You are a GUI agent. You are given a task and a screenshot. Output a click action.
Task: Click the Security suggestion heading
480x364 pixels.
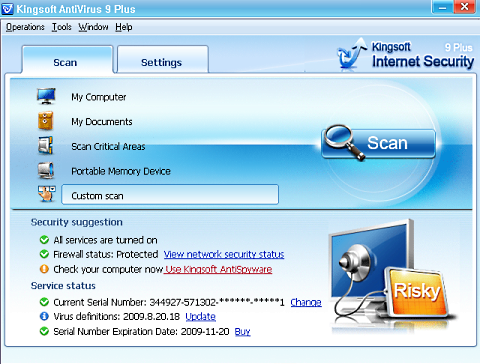point(77,222)
